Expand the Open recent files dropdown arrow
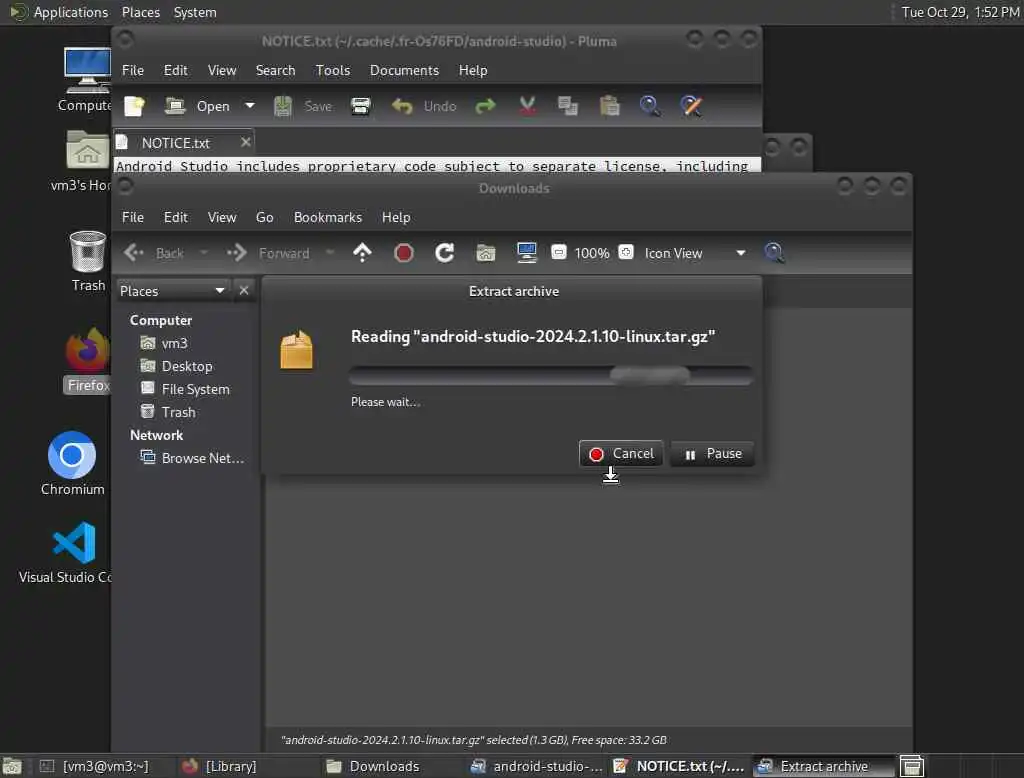 [249, 105]
